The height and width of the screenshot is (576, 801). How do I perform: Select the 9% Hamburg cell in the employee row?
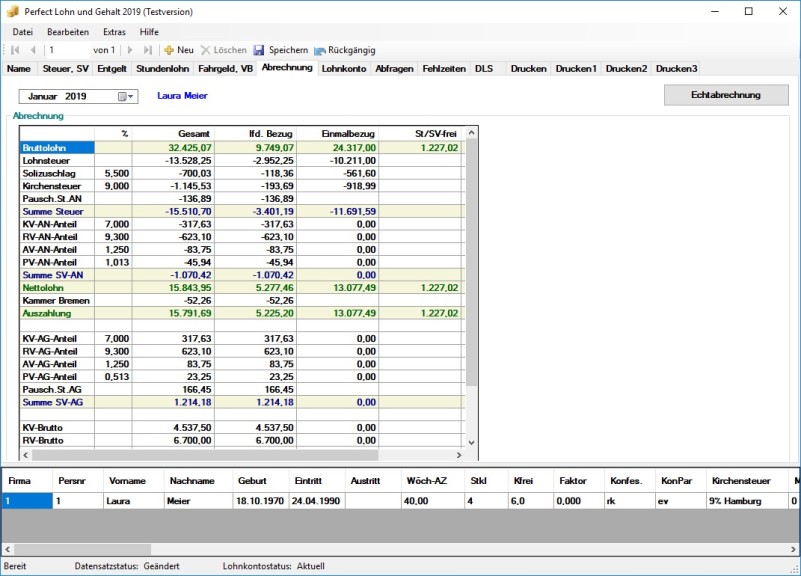click(747, 501)
